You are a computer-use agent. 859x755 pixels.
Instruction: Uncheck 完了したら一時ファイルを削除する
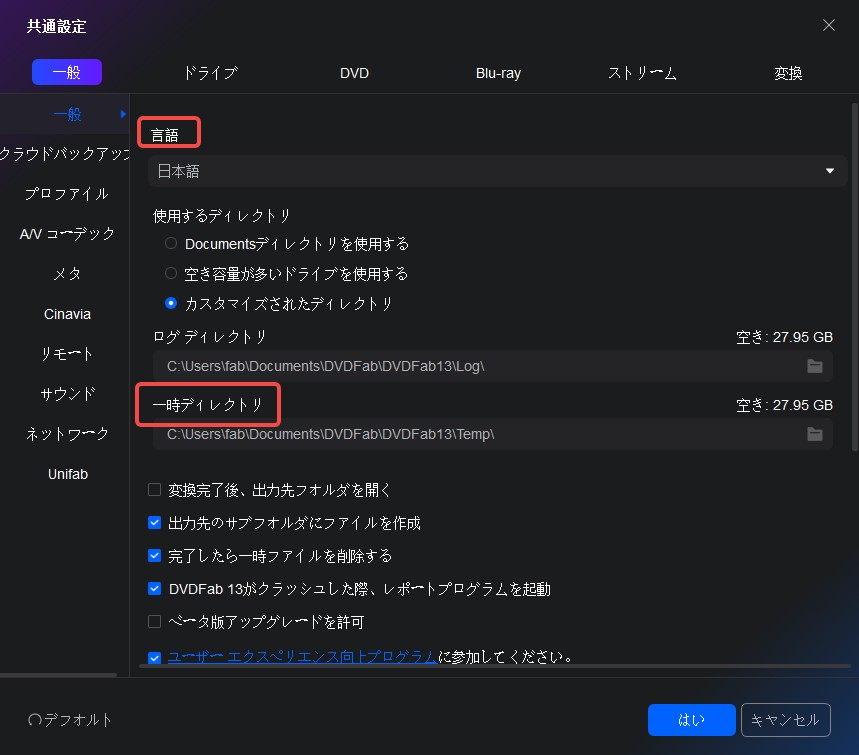[154, 556]
